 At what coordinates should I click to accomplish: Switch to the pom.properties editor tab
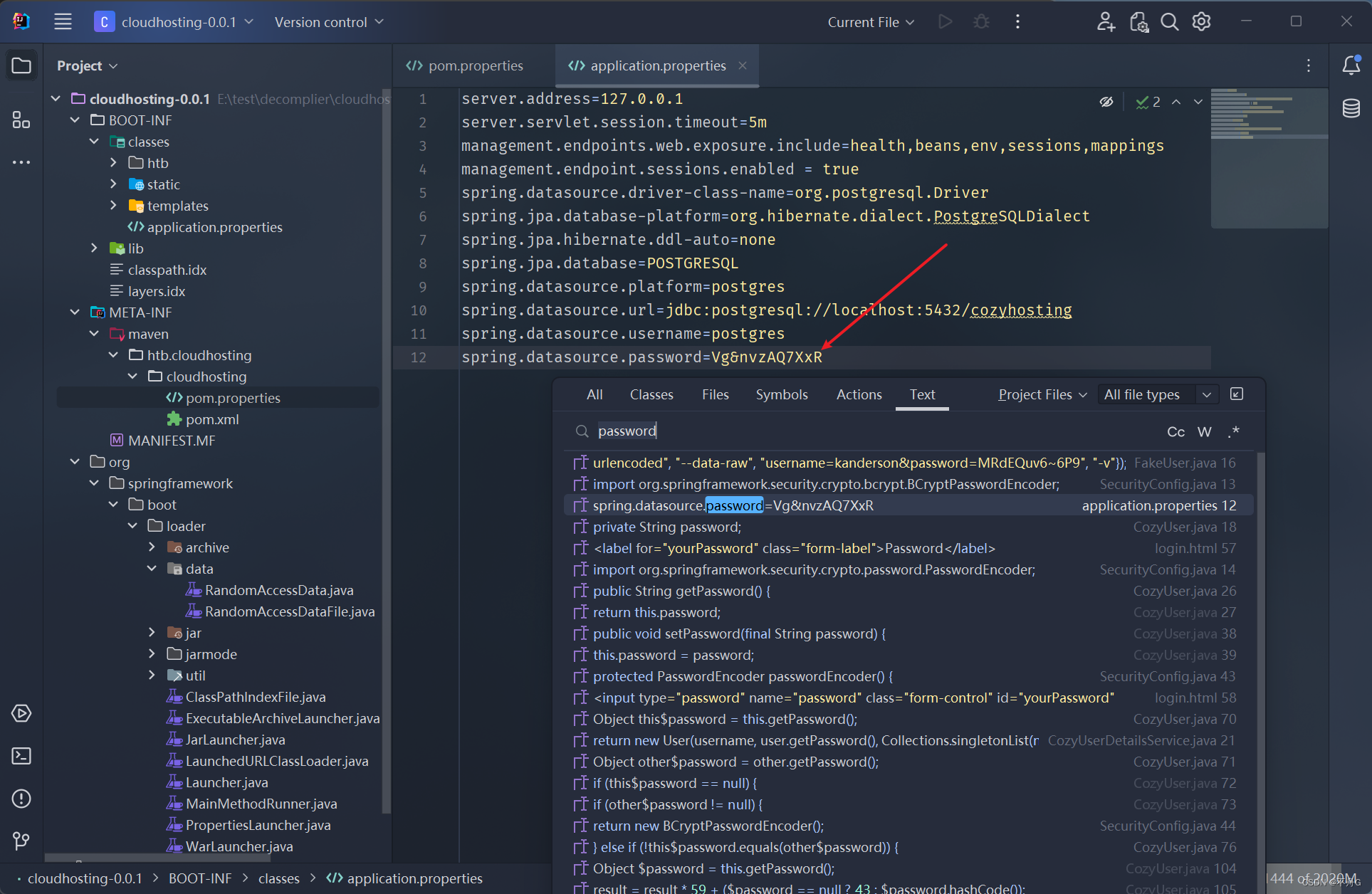[x=475, y=65]
